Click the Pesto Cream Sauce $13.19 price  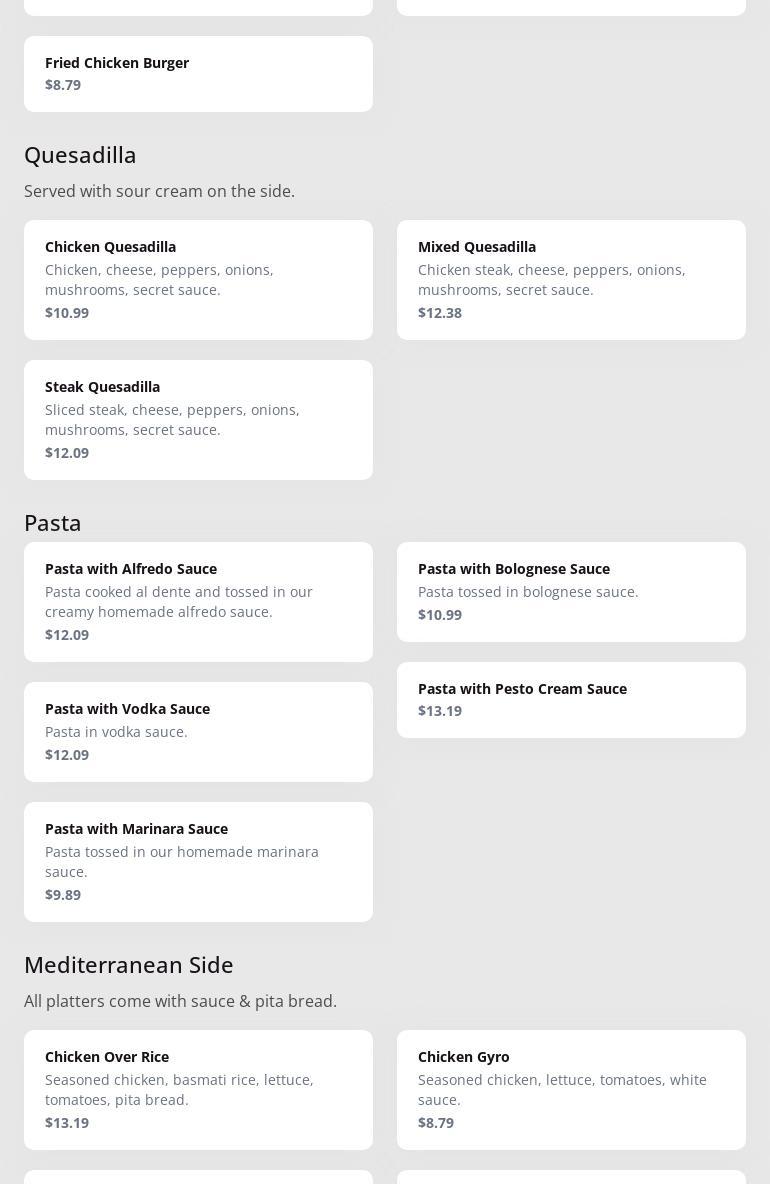(440, 711)
